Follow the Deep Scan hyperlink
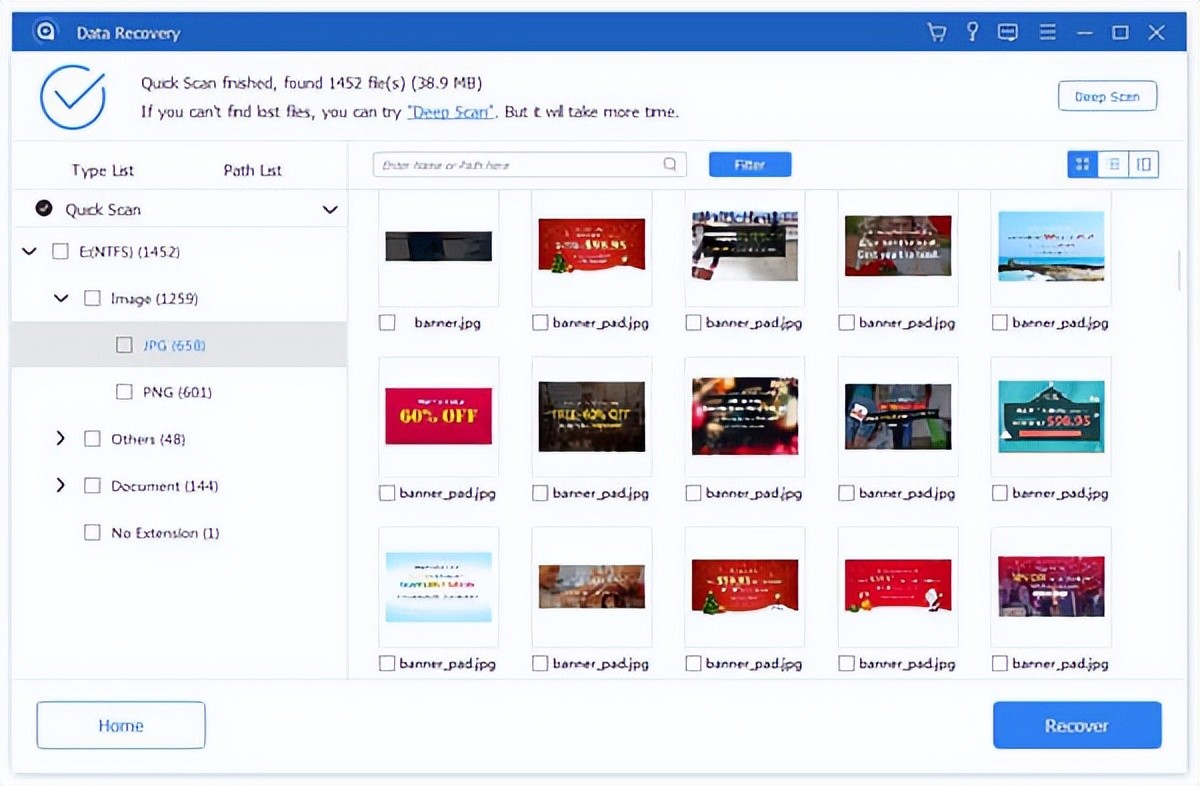The height and width of the screenshot is (786, 1200). [x=450, y=112]
